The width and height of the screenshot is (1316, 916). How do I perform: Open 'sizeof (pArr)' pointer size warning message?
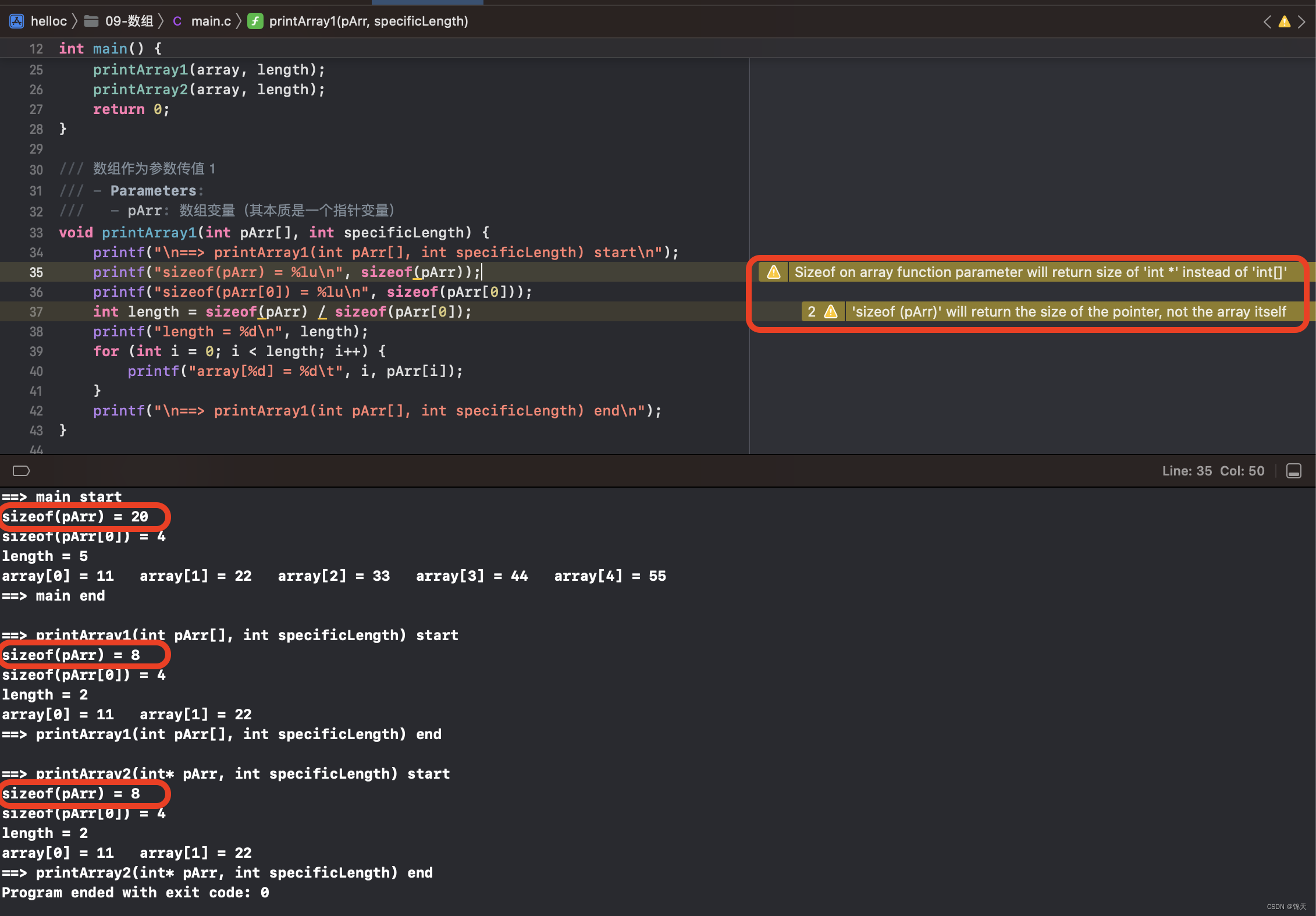(x=1069, y=311)
